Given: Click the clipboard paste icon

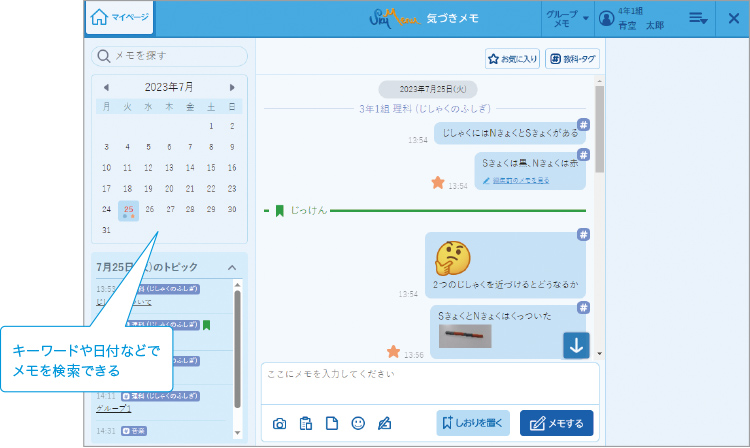Looking at the screenshot, I should [x=306, y=423].
